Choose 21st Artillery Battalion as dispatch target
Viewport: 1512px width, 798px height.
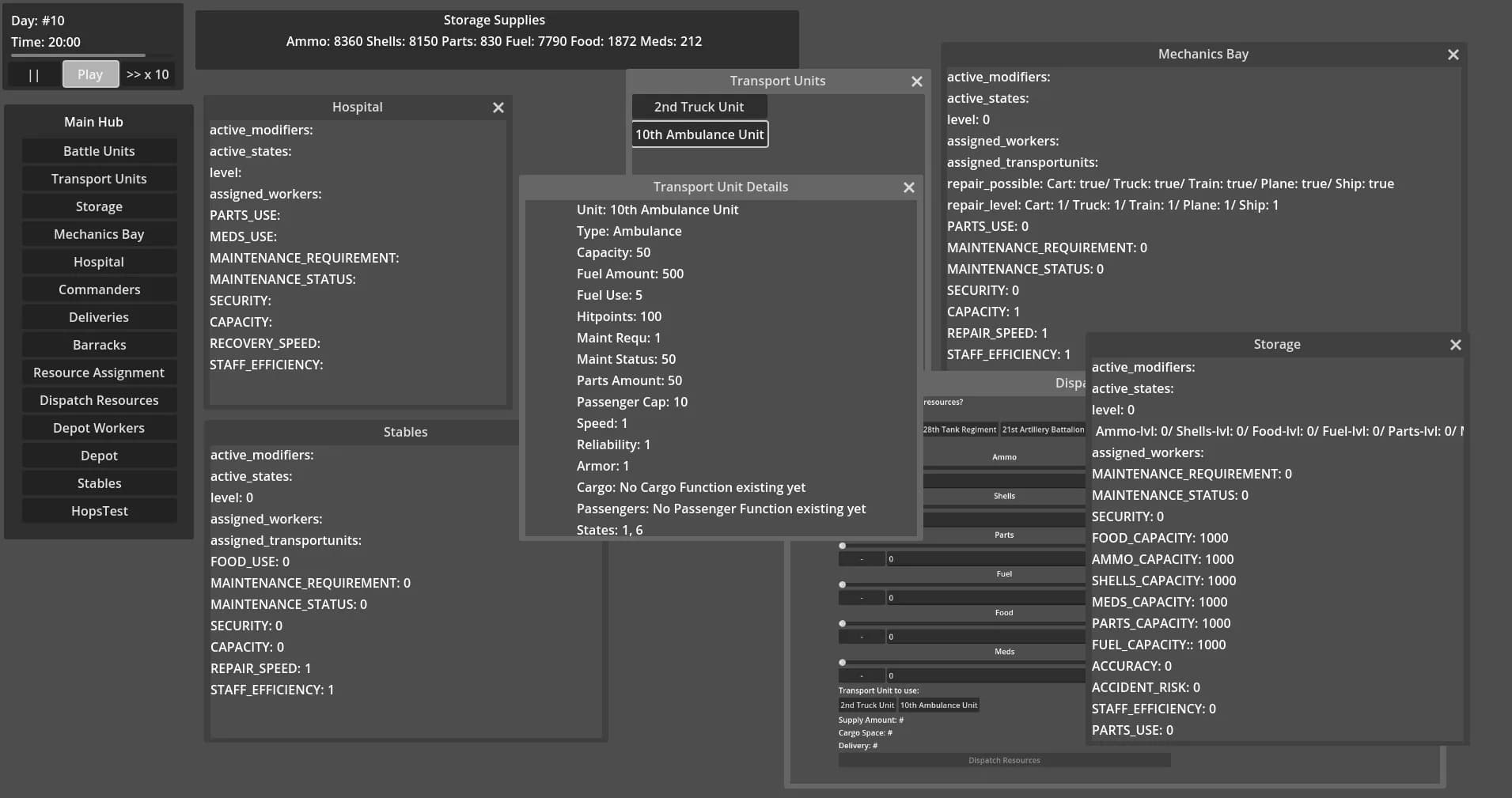point(1043,429)
